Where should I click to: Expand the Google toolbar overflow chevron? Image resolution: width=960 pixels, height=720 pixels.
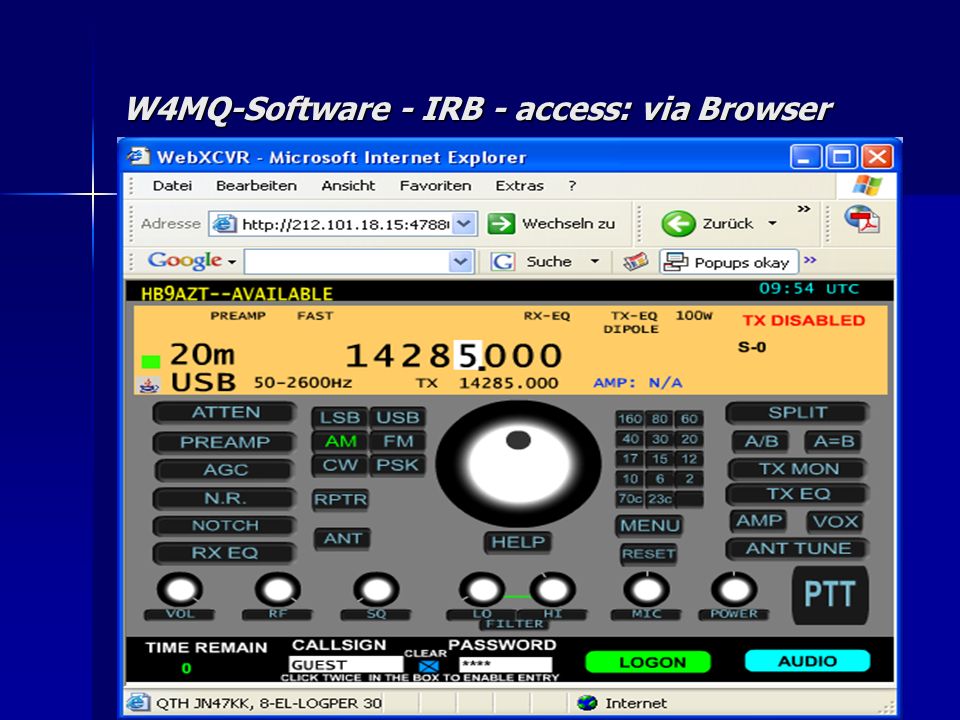[x=810, y=260]
